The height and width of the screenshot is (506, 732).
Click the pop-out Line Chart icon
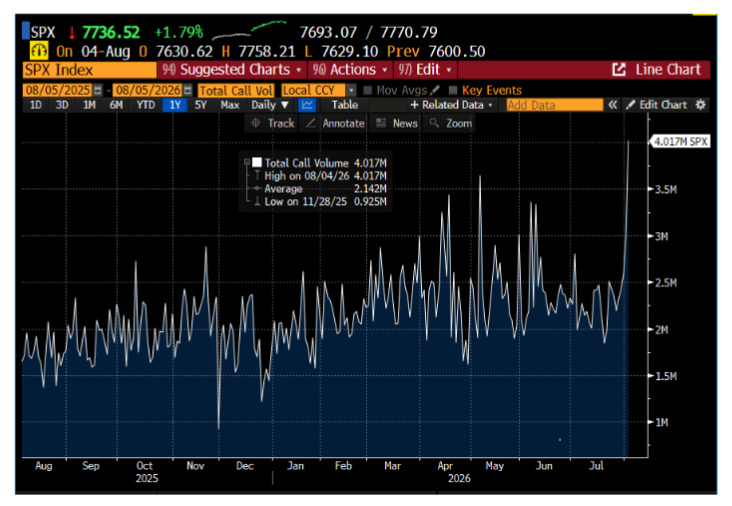point(619,70)
